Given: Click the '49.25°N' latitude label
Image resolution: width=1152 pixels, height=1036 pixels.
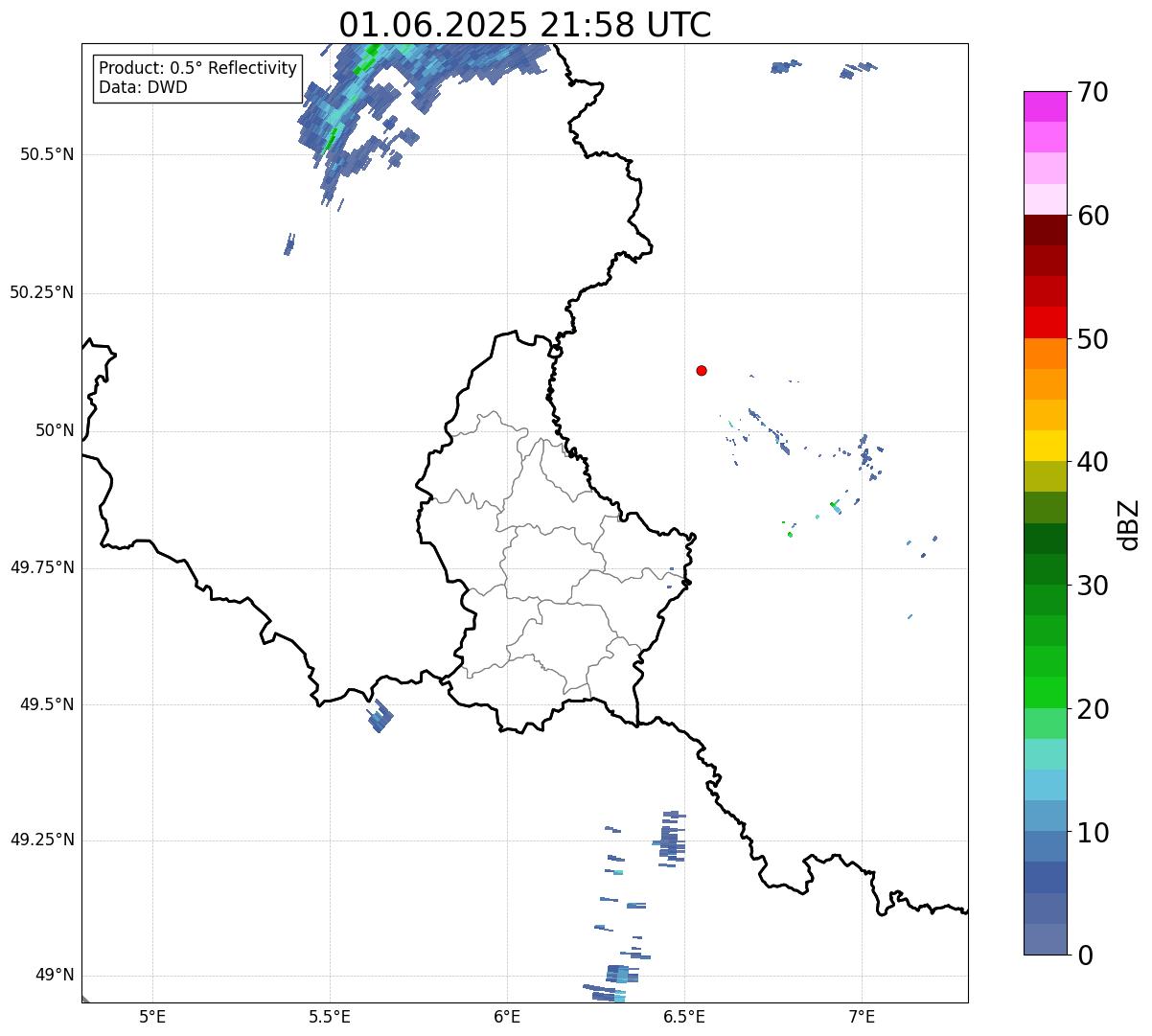Looking at the screenshot, I should click(x=41, y=840).
